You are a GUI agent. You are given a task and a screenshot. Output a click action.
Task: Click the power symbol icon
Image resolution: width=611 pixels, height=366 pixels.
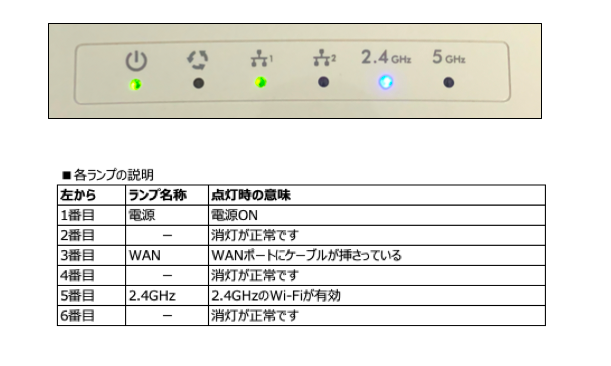pyautogui.click(x=136, y=60)
